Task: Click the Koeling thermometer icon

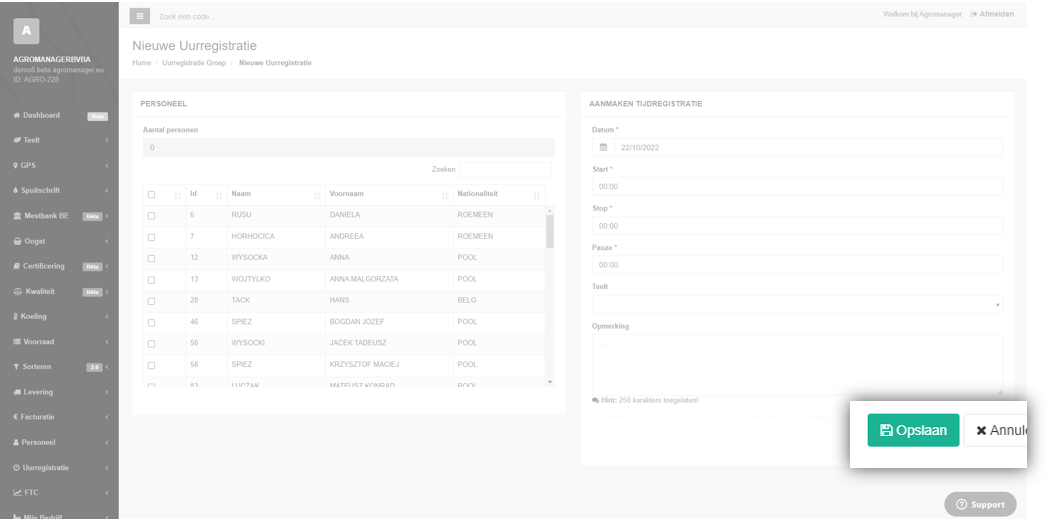Action: (x=15, y=316)
